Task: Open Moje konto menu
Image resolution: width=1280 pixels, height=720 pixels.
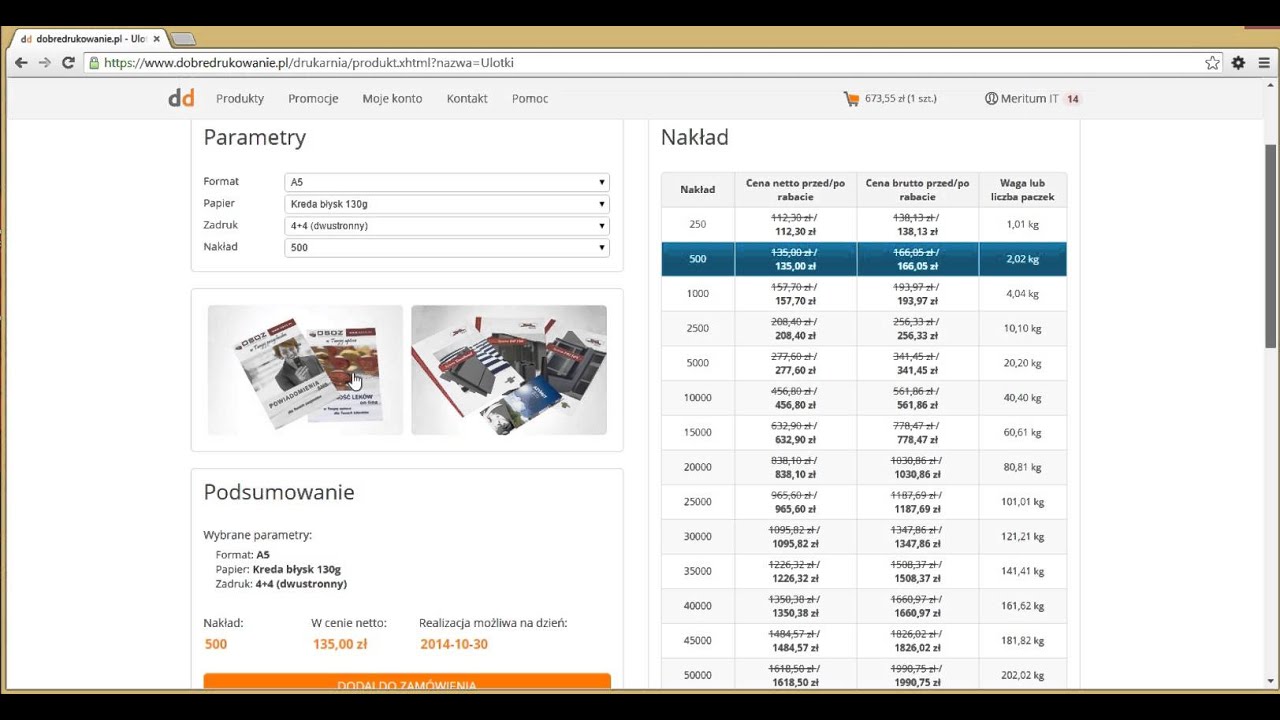Action: click(392, 98)
